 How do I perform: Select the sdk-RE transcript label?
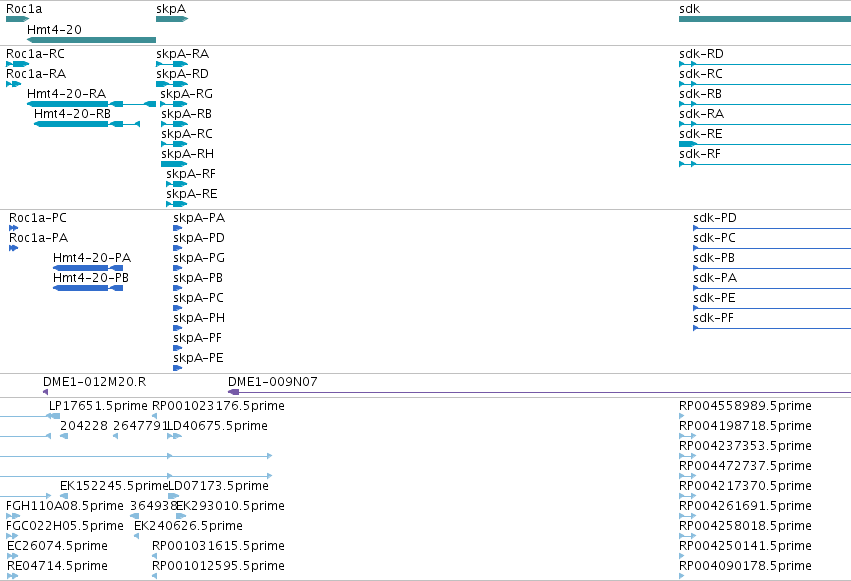coord(701,134)
